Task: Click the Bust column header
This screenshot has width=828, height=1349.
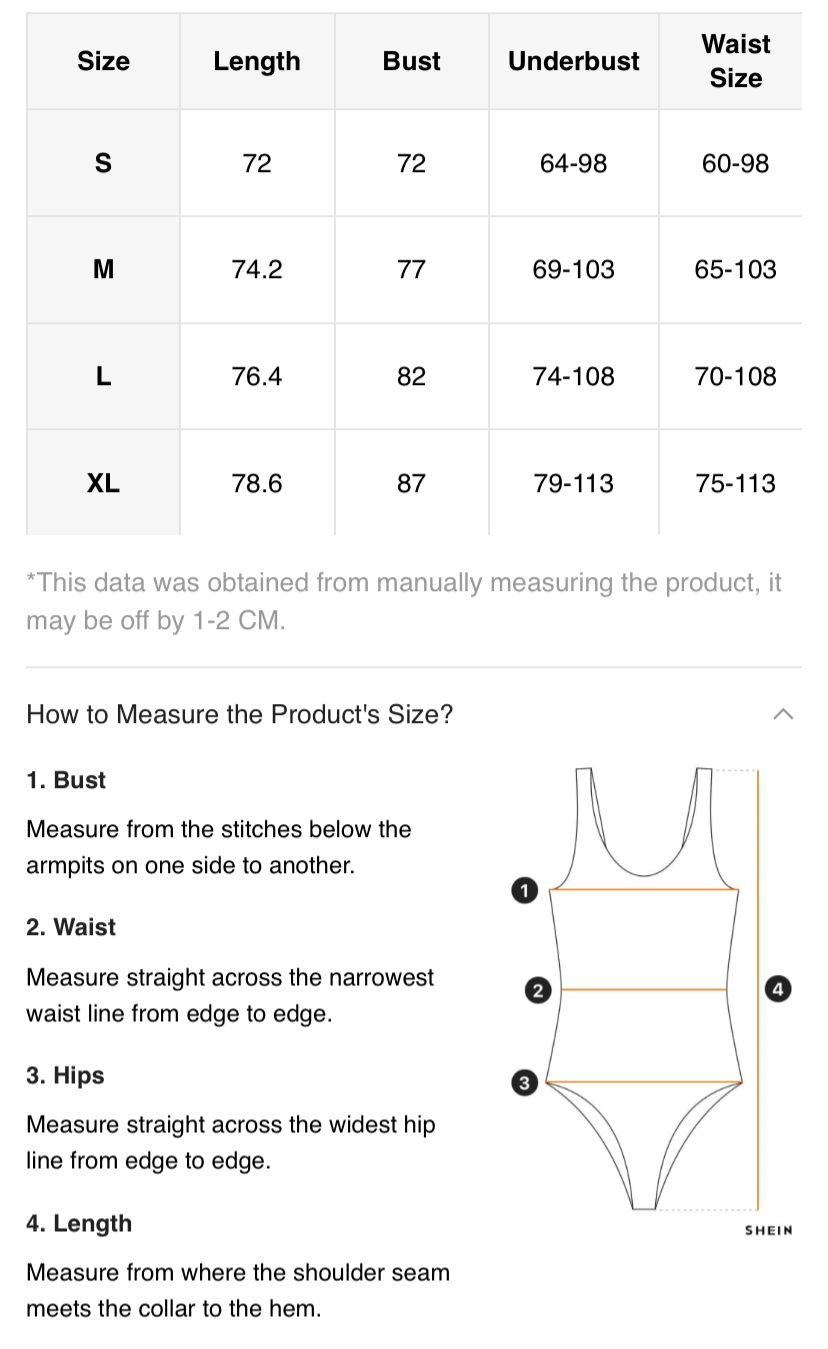Action: (x=411, y=61)
